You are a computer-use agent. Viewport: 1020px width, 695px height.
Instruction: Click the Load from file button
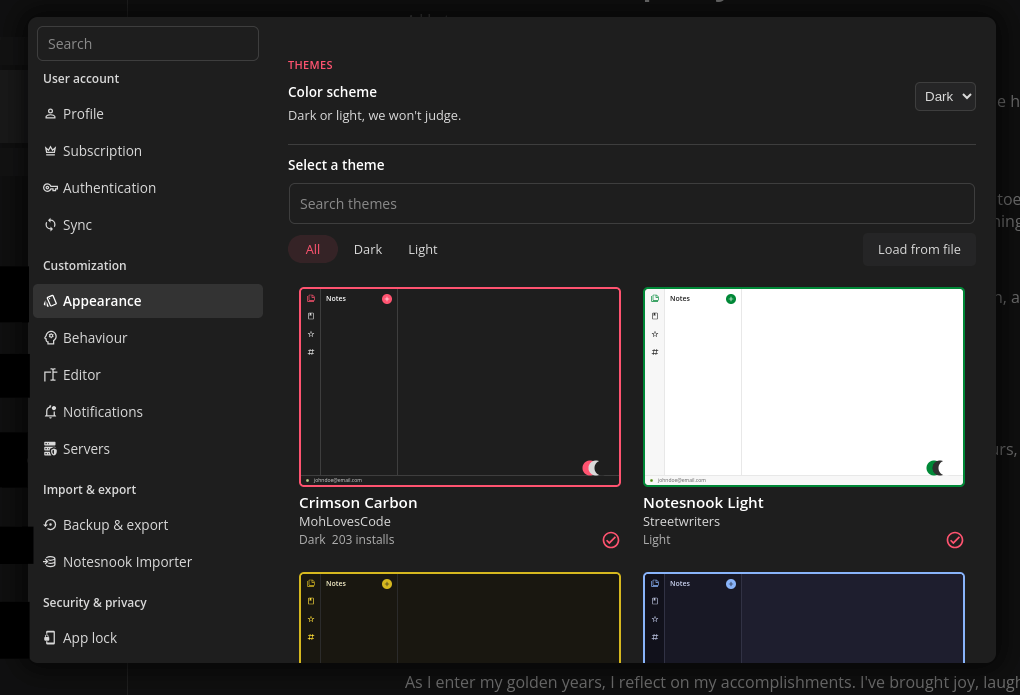tap(919, 249)
